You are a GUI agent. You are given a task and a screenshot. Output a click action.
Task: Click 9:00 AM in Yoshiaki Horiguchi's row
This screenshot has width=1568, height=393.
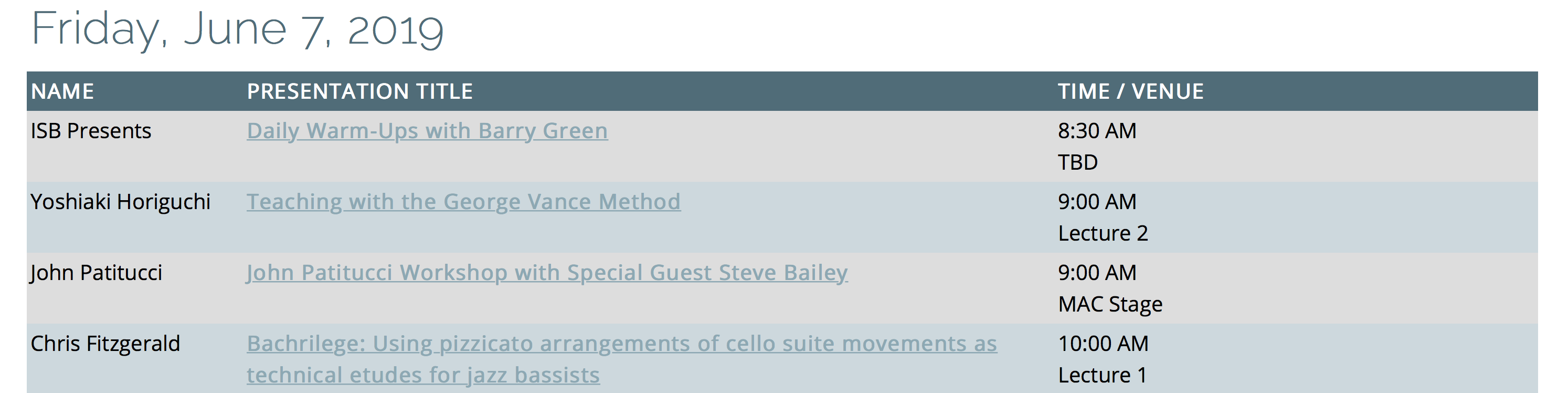click(x=1097, y=202)
